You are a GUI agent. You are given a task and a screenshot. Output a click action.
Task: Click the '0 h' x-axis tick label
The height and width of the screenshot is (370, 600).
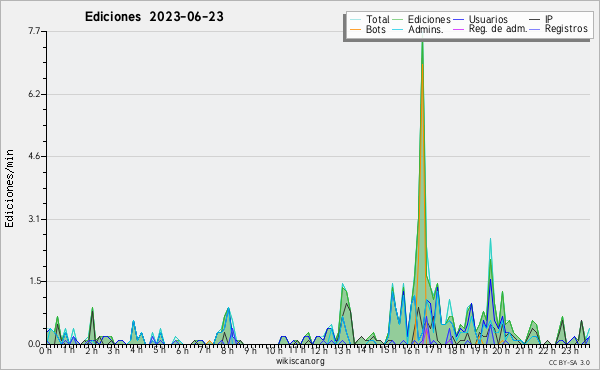tap(45, 351)
